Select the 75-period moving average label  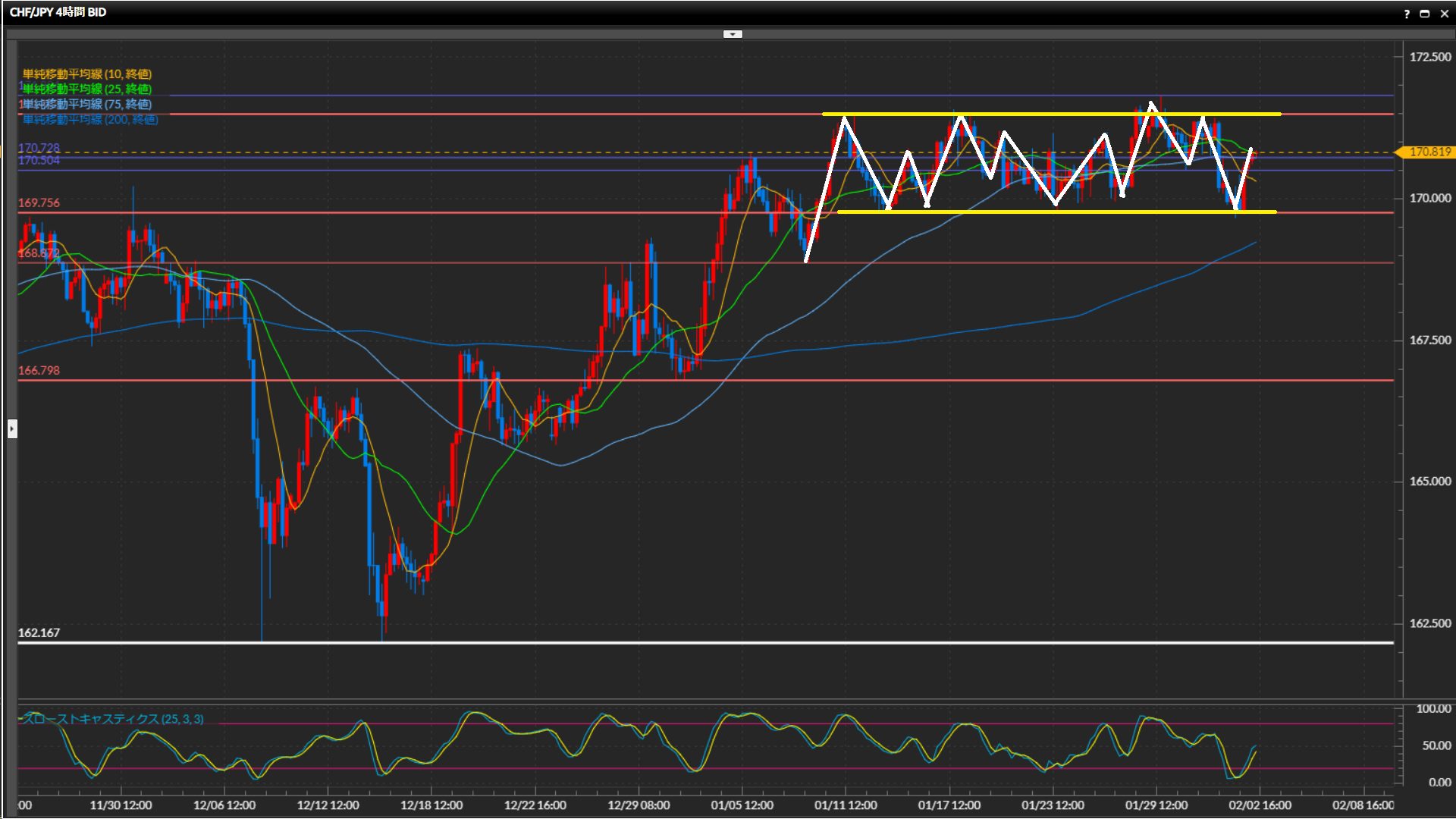(x=87, y=104)
